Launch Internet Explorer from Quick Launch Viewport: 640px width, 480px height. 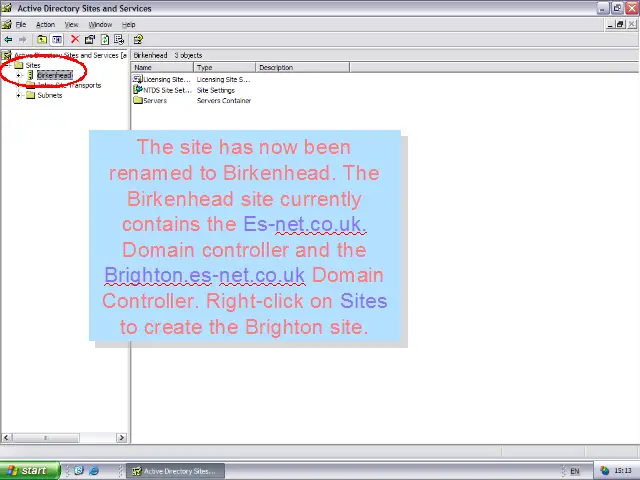[94, 471]
